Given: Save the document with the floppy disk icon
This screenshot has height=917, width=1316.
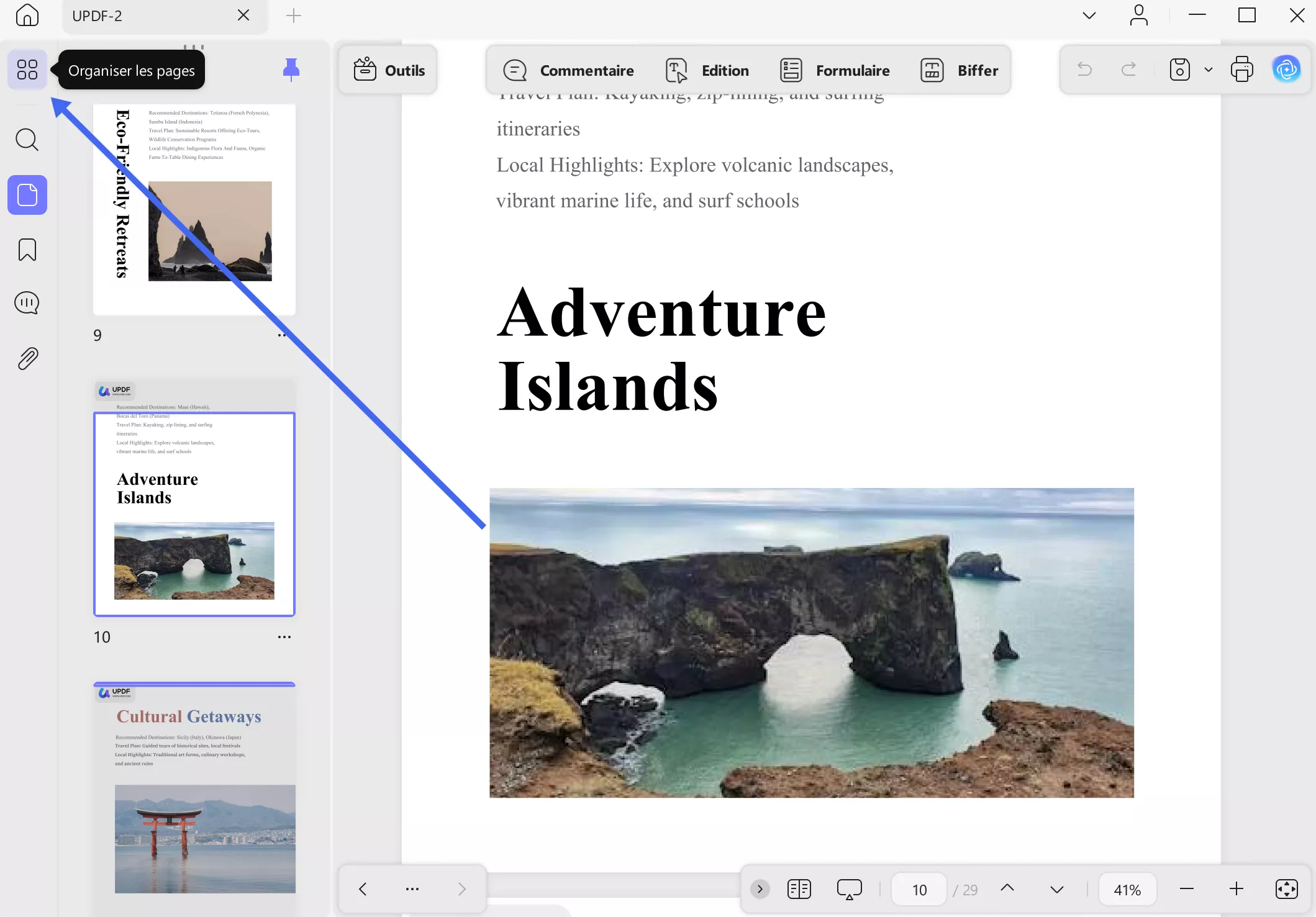Looking at the screenshot, I should tap(1179, 69).
